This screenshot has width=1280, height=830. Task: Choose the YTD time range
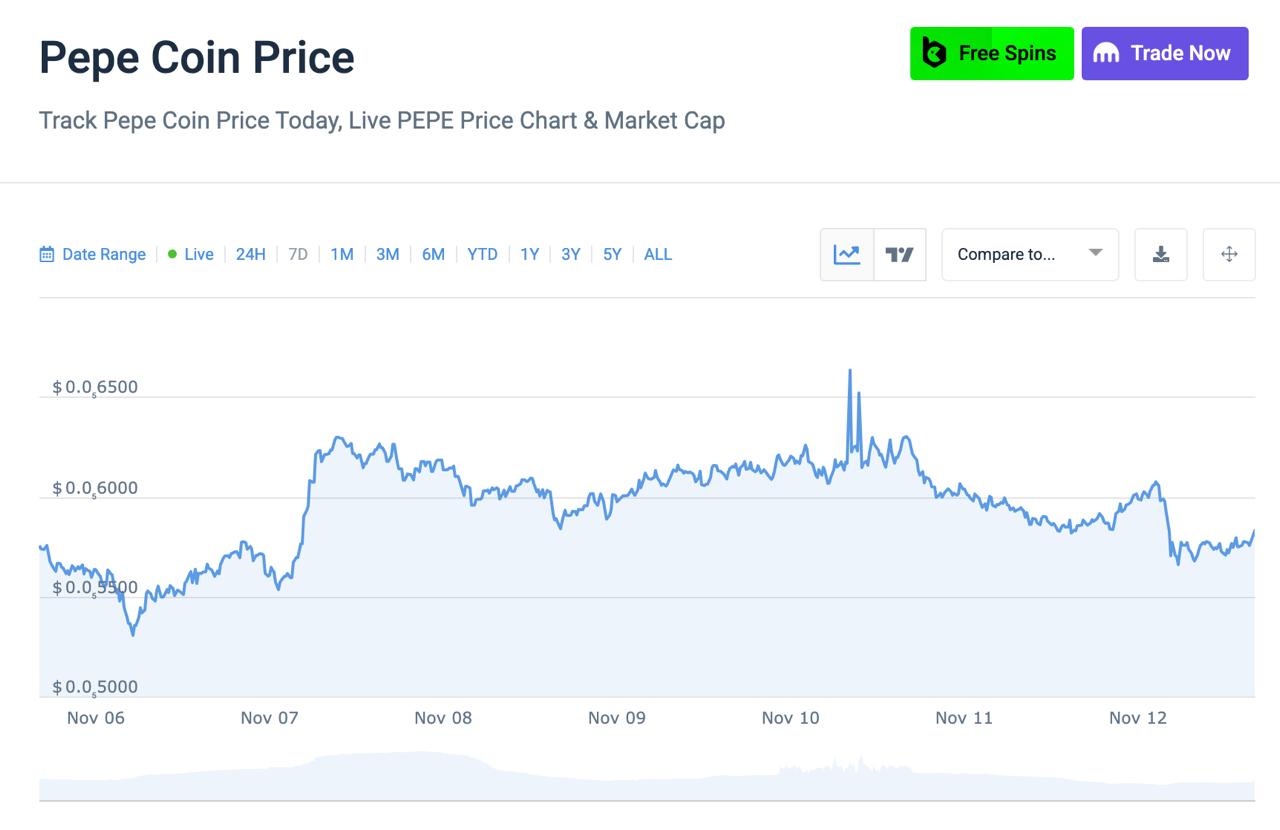tap(482, 255)
